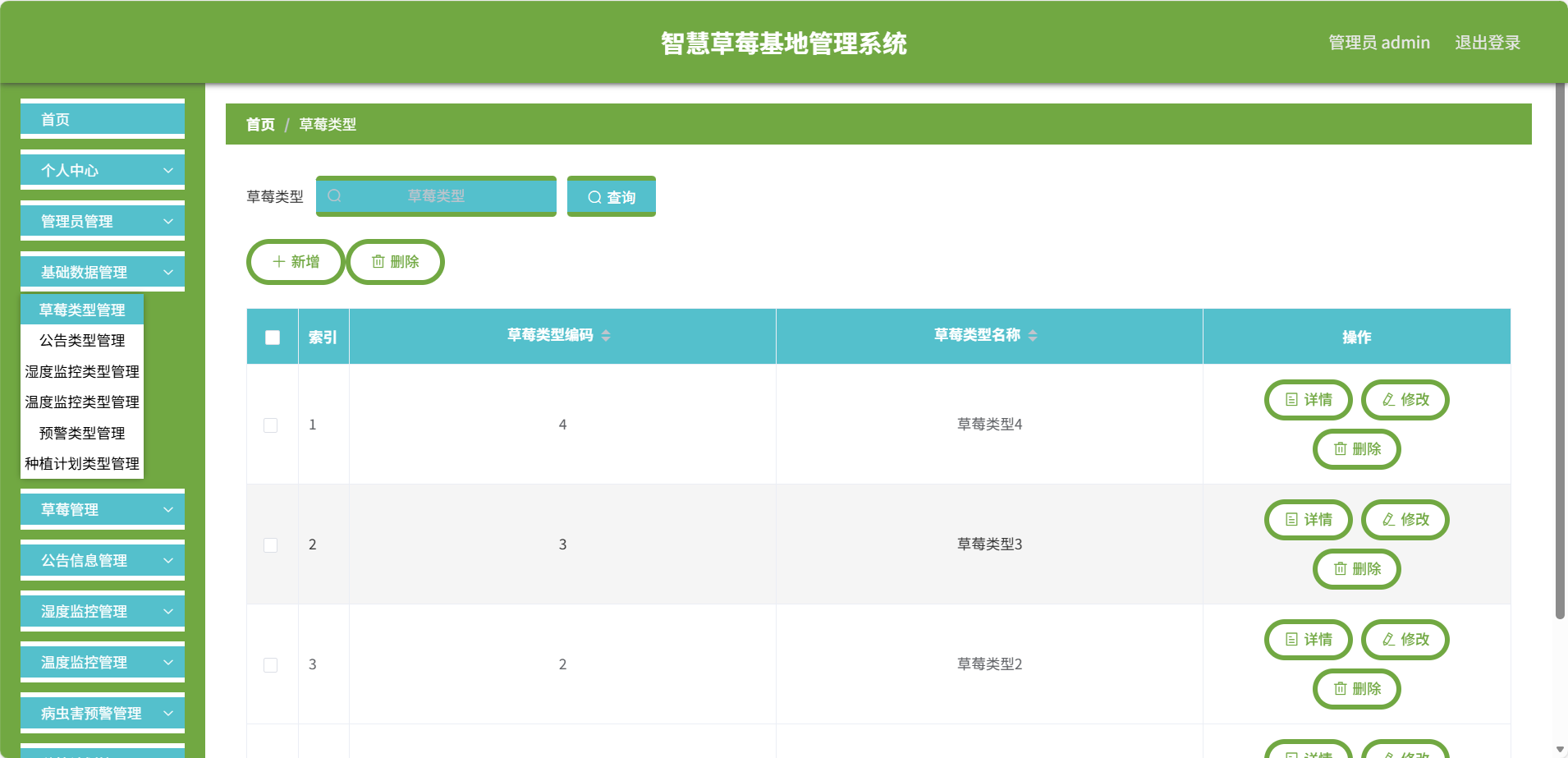Sort by 草莓类型编码 using the sort arrows
Image resolution: width=1568 pixels, height=758 pixels.
(x=606, y=335)
